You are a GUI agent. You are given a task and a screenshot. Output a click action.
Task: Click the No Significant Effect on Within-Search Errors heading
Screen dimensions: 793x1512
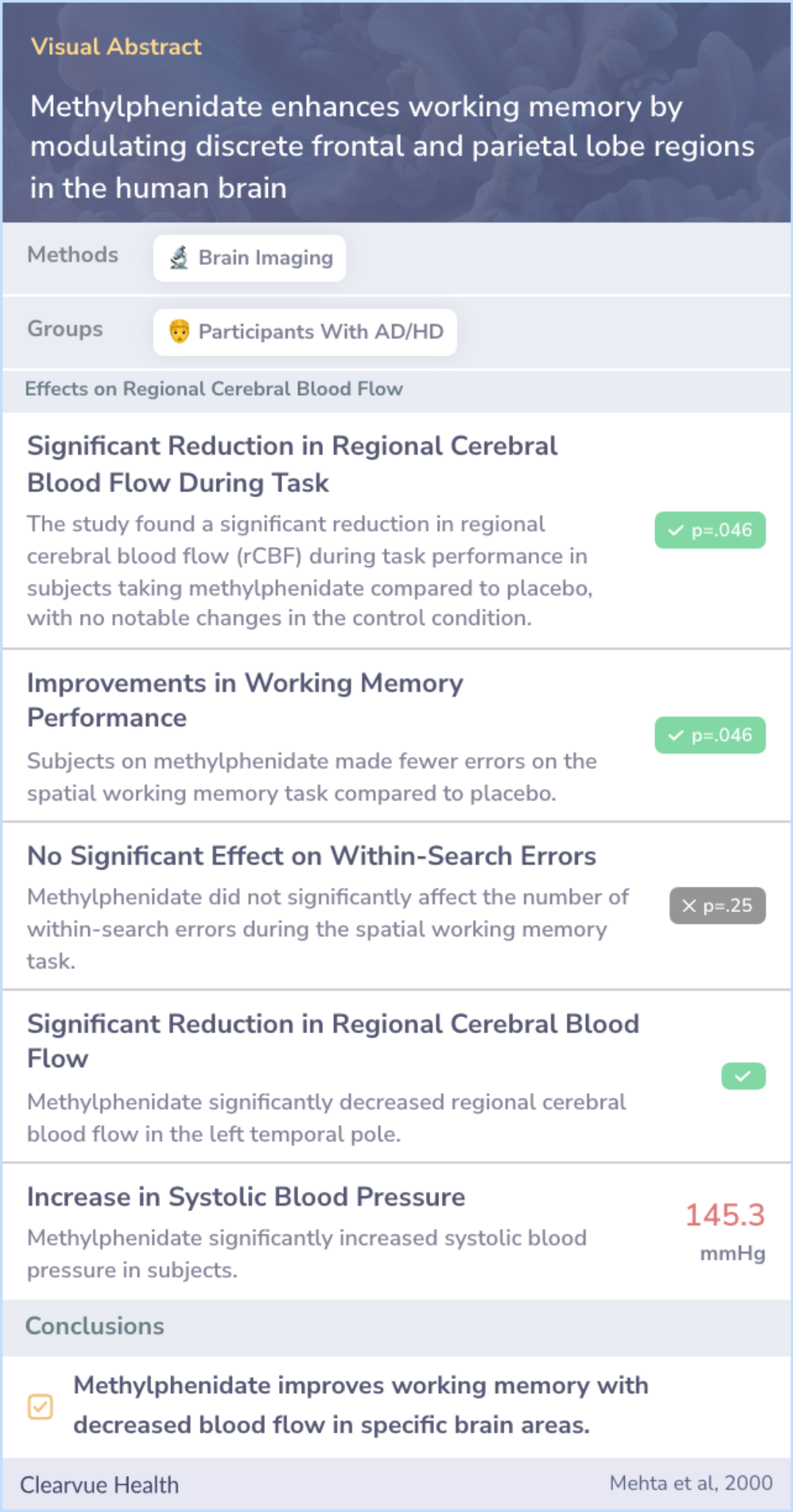311,856
